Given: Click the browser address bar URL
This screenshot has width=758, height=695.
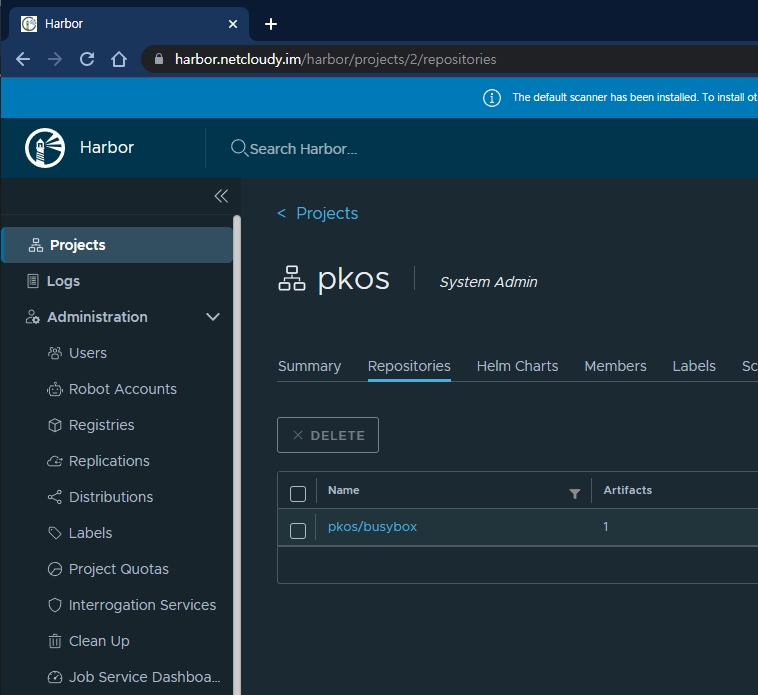Looking at the screenshot, I should point(335,59).
